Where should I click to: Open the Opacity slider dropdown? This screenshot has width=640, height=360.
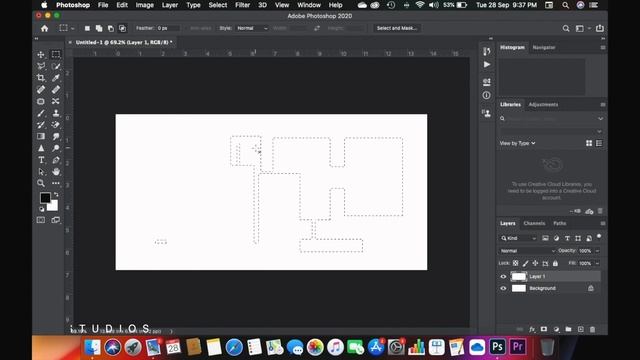597,251
